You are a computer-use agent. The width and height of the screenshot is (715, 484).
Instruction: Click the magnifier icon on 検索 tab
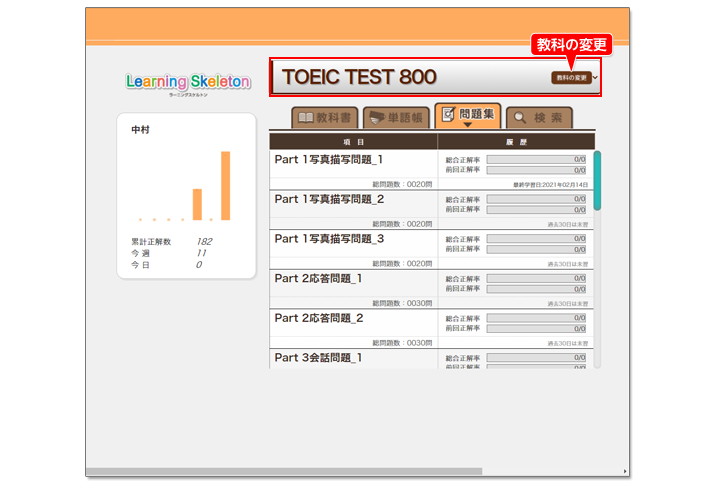[520, 118]
